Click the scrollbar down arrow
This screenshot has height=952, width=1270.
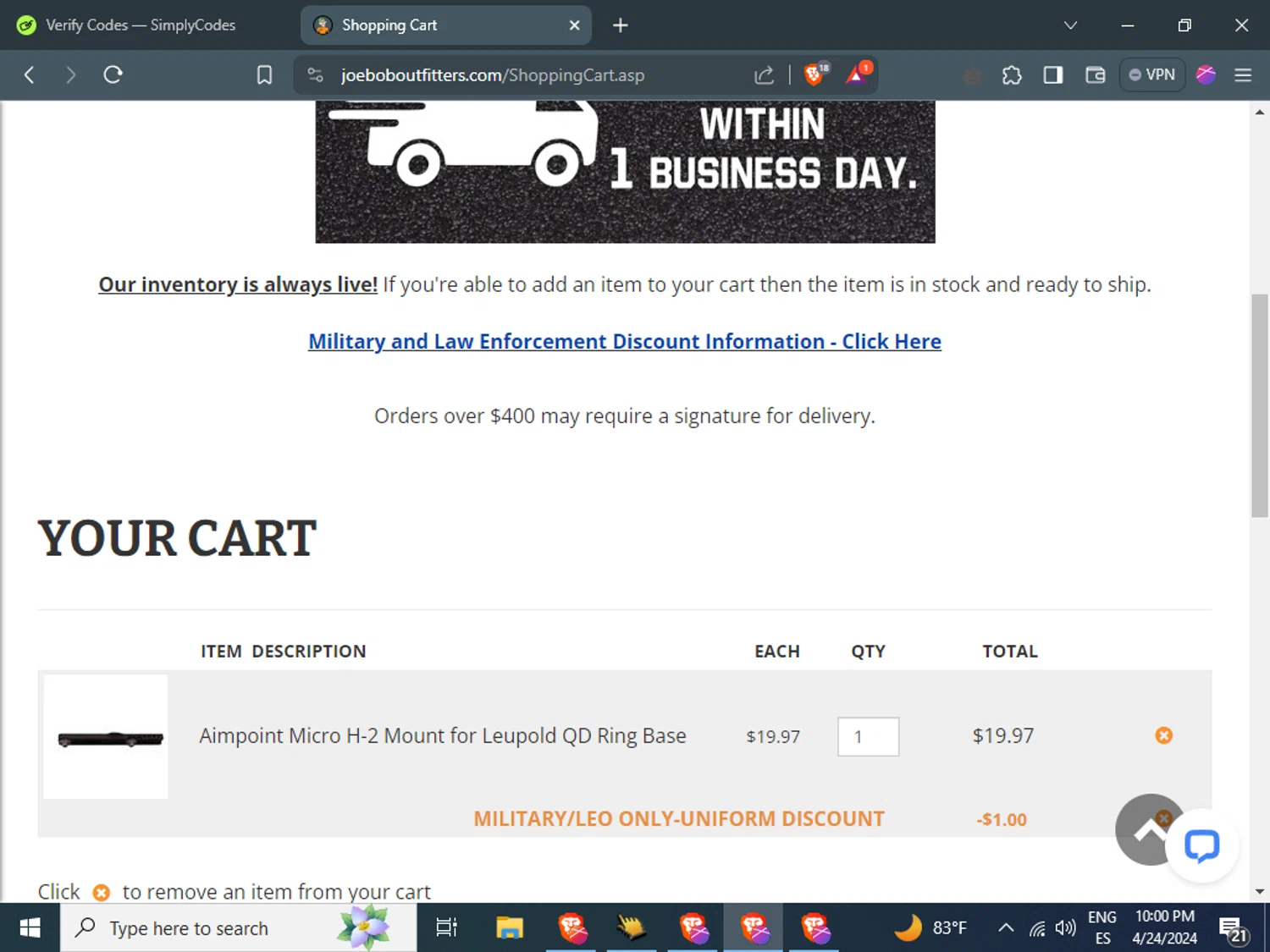point(1260,892)
